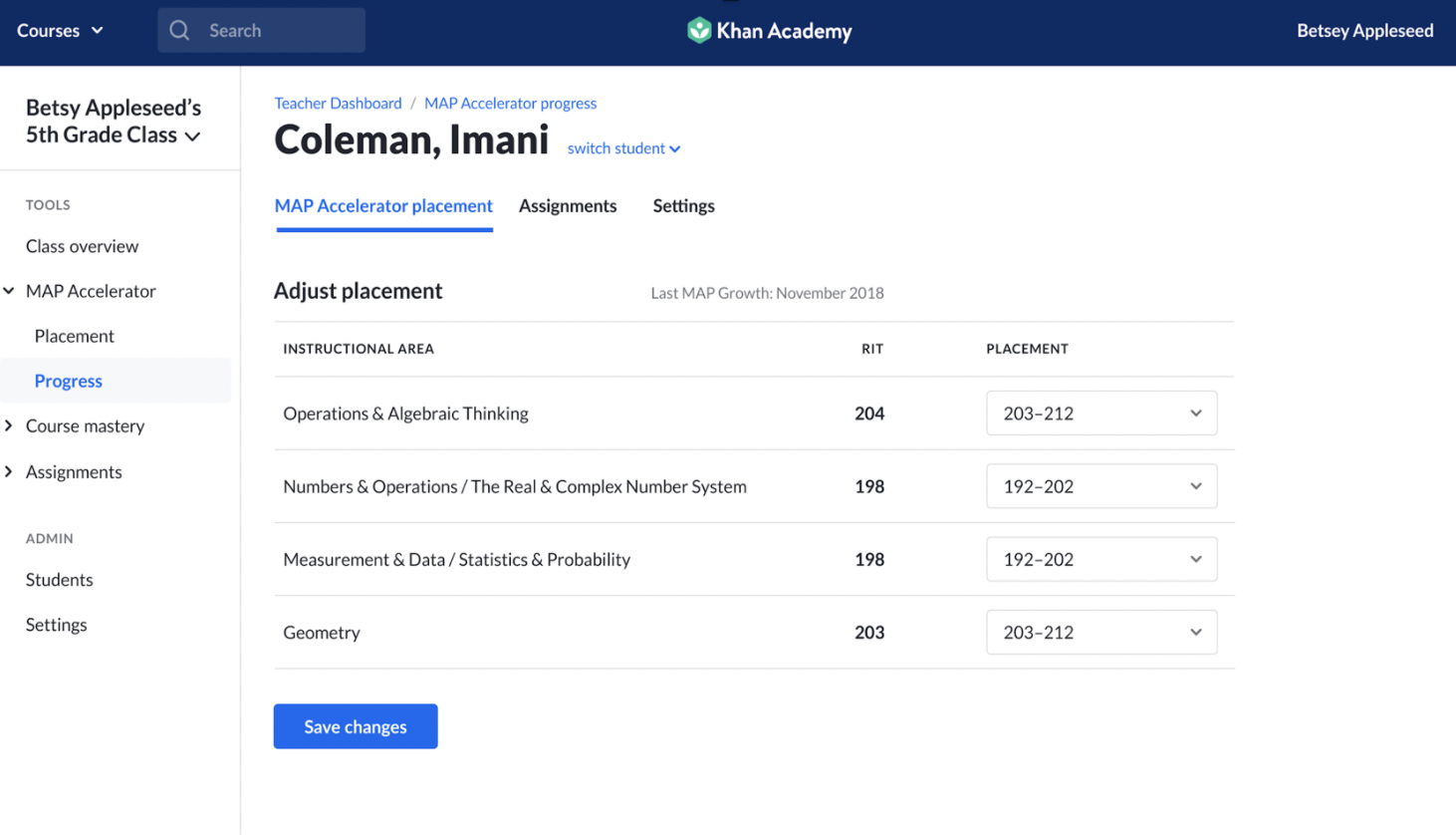The height and width of the screenshot is (835, 1456).
Task: Open Betsey Appleseed account menu
Action: click(1364, 31)
